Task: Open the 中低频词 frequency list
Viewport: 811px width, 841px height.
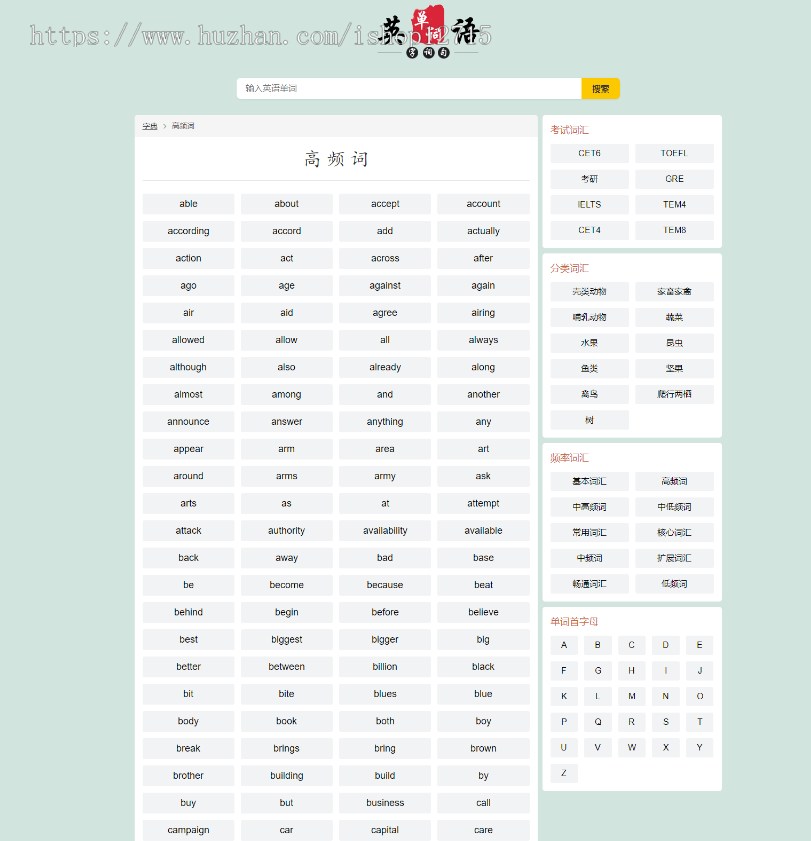Action: [x=674, y=507]
